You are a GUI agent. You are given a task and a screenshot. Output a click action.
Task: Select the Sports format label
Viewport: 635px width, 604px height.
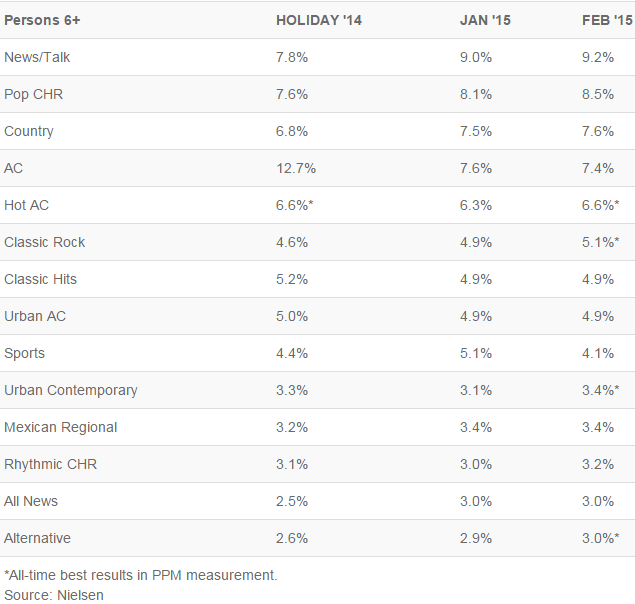pyautogui.click(x=25, y=353)
